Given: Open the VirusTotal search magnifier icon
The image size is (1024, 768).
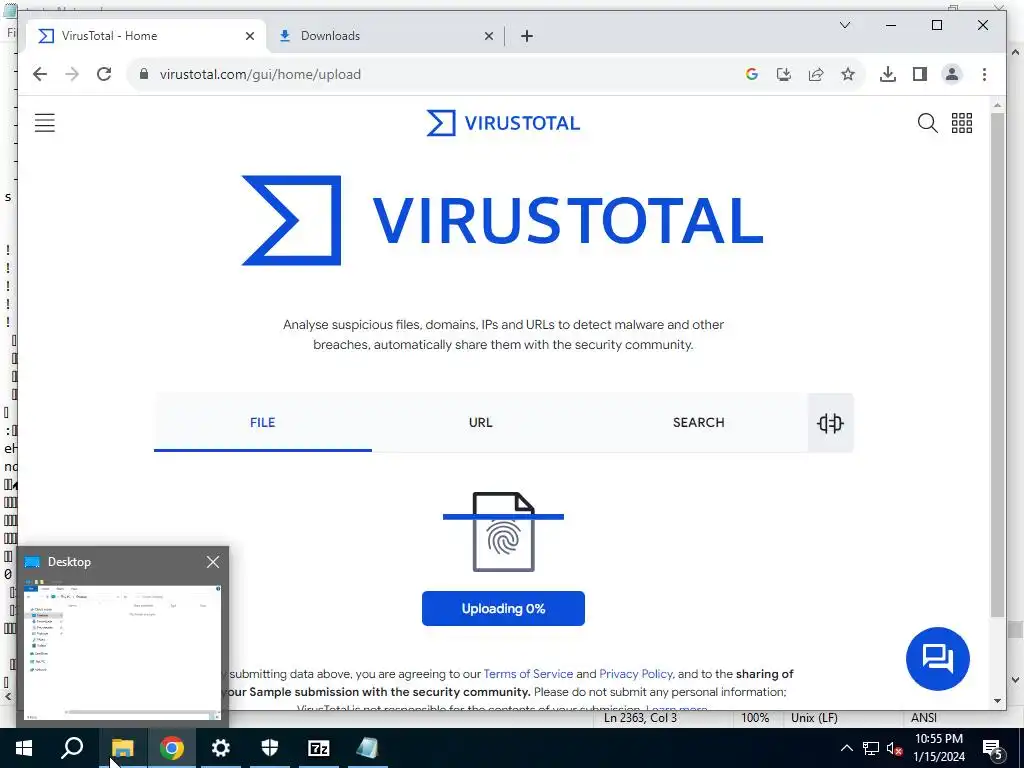Looking at the screenshot, I should point(927,123).
